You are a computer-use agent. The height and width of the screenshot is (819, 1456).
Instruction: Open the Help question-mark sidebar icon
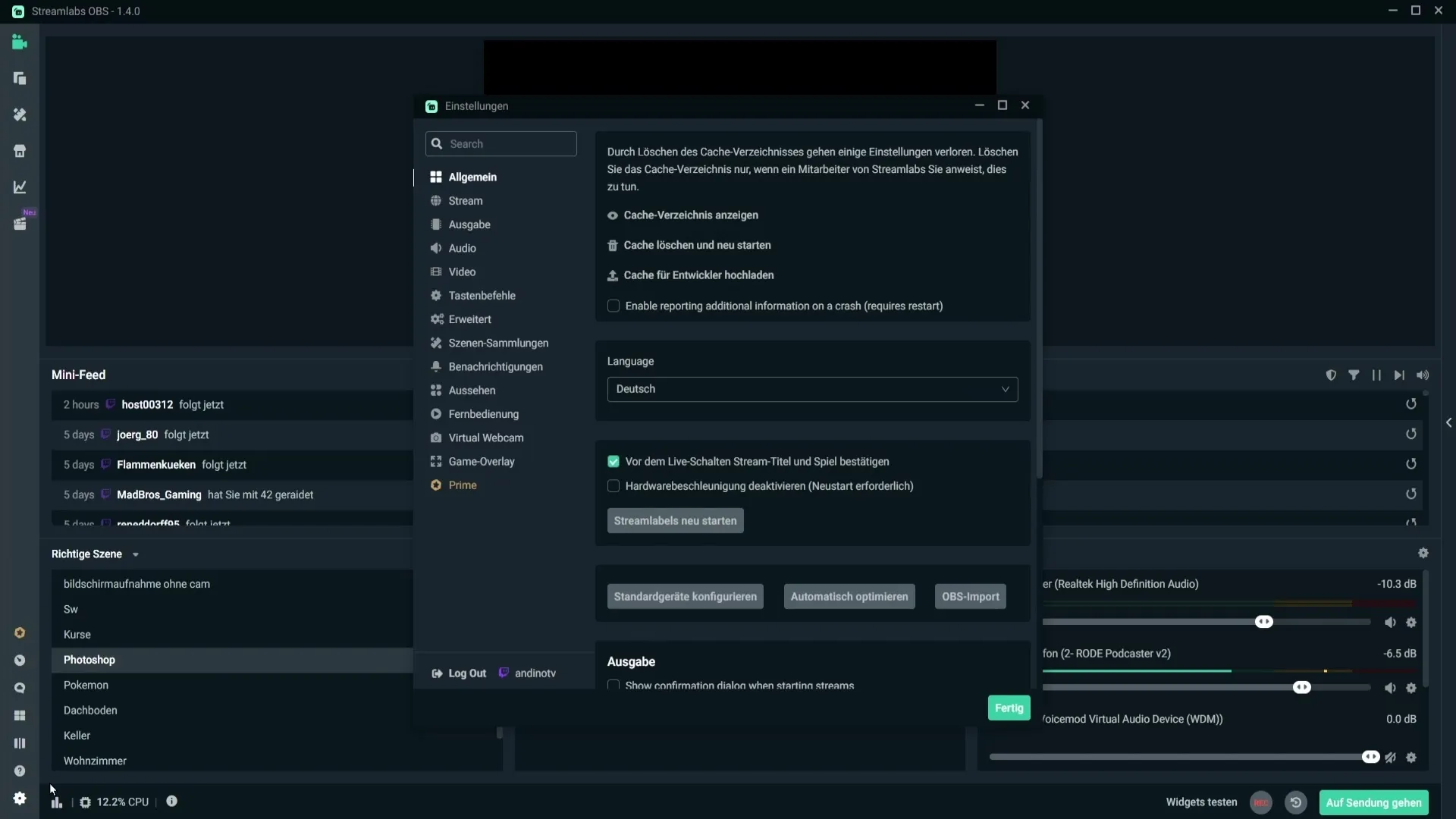pyautogui.click(x=20, y=770)
